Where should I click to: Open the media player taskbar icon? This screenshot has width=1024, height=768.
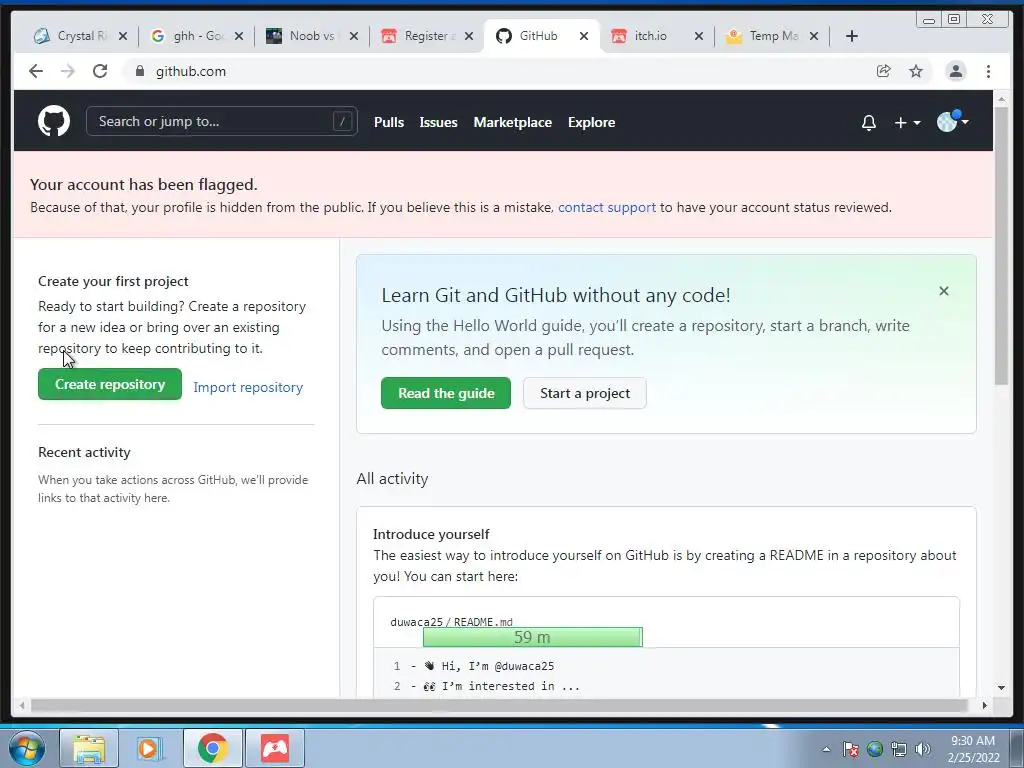(x=150, y=748)
